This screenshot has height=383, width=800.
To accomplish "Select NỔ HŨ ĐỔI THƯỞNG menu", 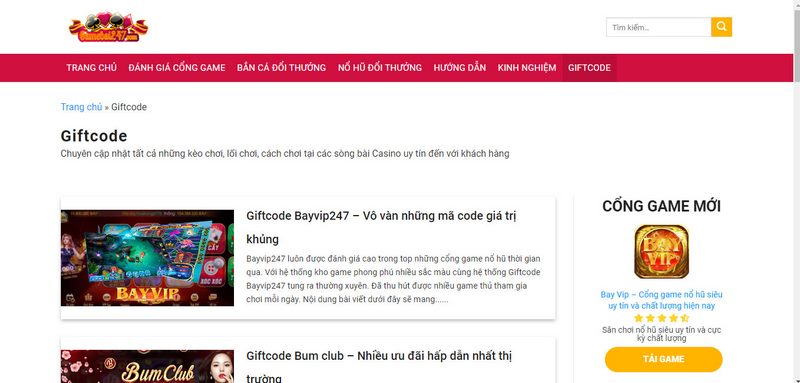I will (380, 67).
